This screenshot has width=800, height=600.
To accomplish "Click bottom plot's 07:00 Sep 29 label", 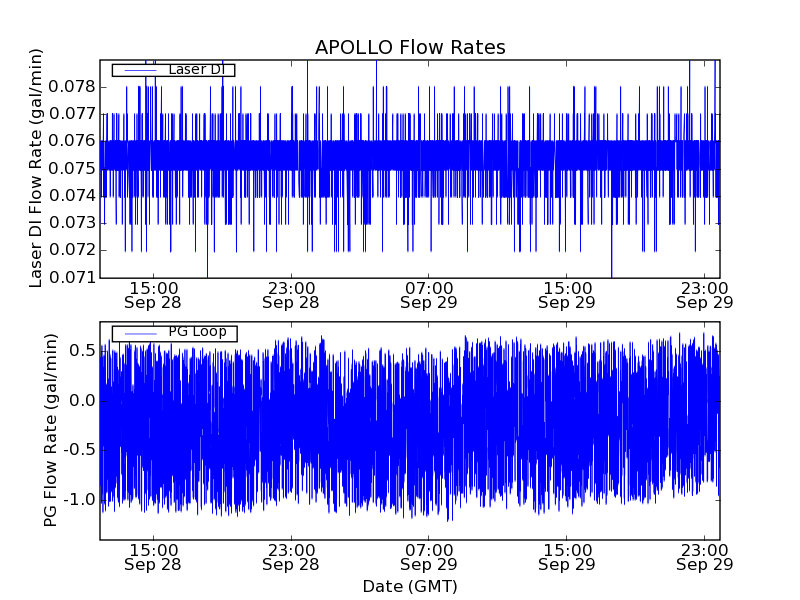I will pos(429,558).
